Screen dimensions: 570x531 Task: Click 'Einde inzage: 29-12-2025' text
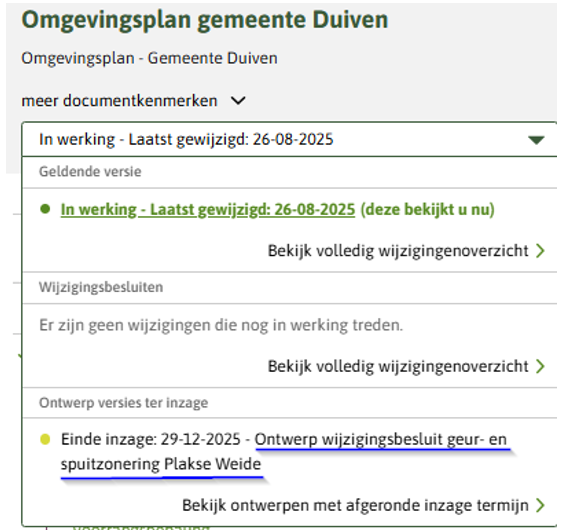tap(151, 439)
